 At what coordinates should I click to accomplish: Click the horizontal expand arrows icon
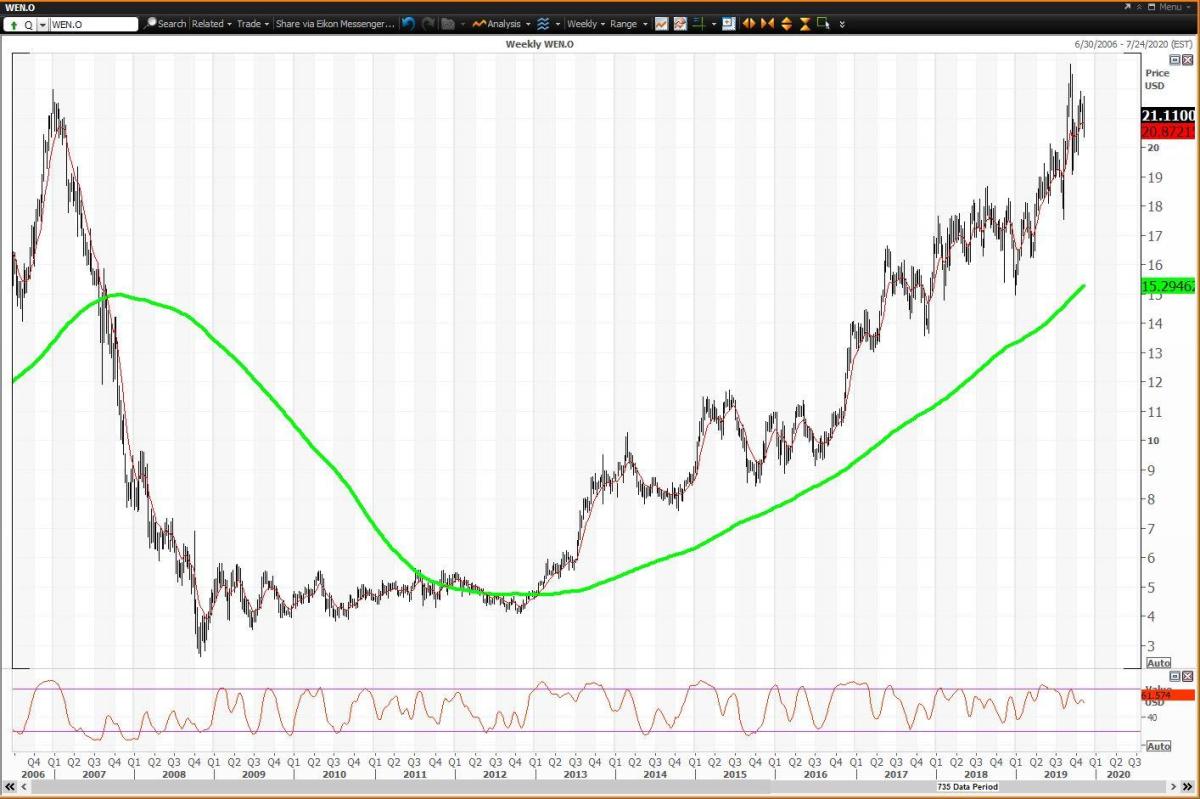point(748,23)
